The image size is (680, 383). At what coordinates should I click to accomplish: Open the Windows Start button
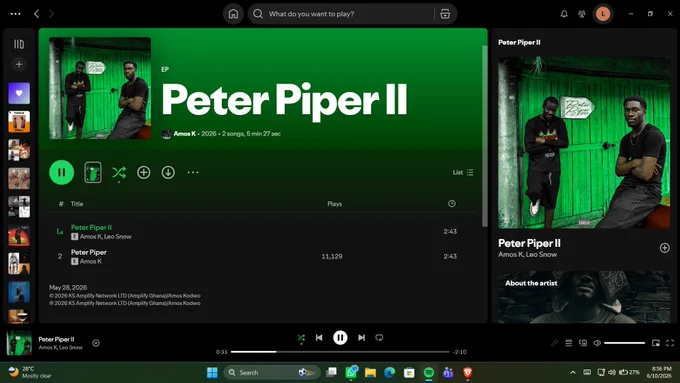click(x=212, y=372)
